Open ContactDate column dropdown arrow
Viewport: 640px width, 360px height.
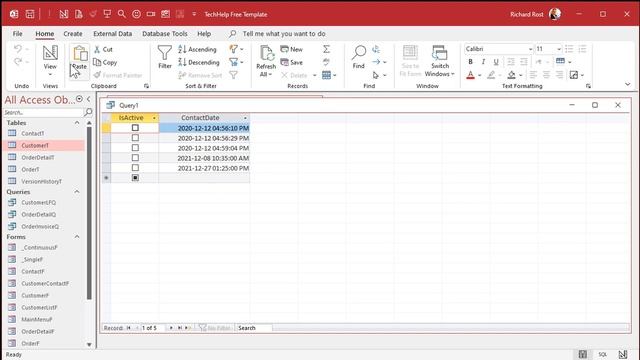245,118
